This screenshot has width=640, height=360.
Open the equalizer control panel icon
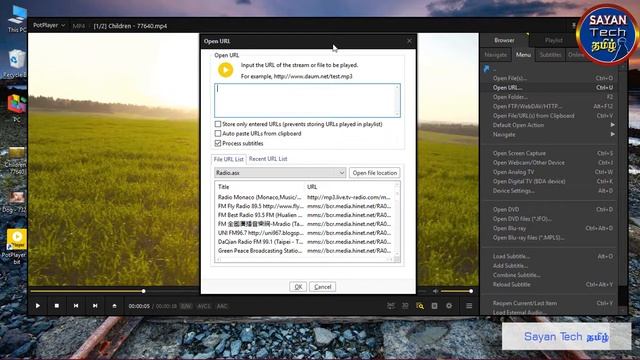point(391,306)
